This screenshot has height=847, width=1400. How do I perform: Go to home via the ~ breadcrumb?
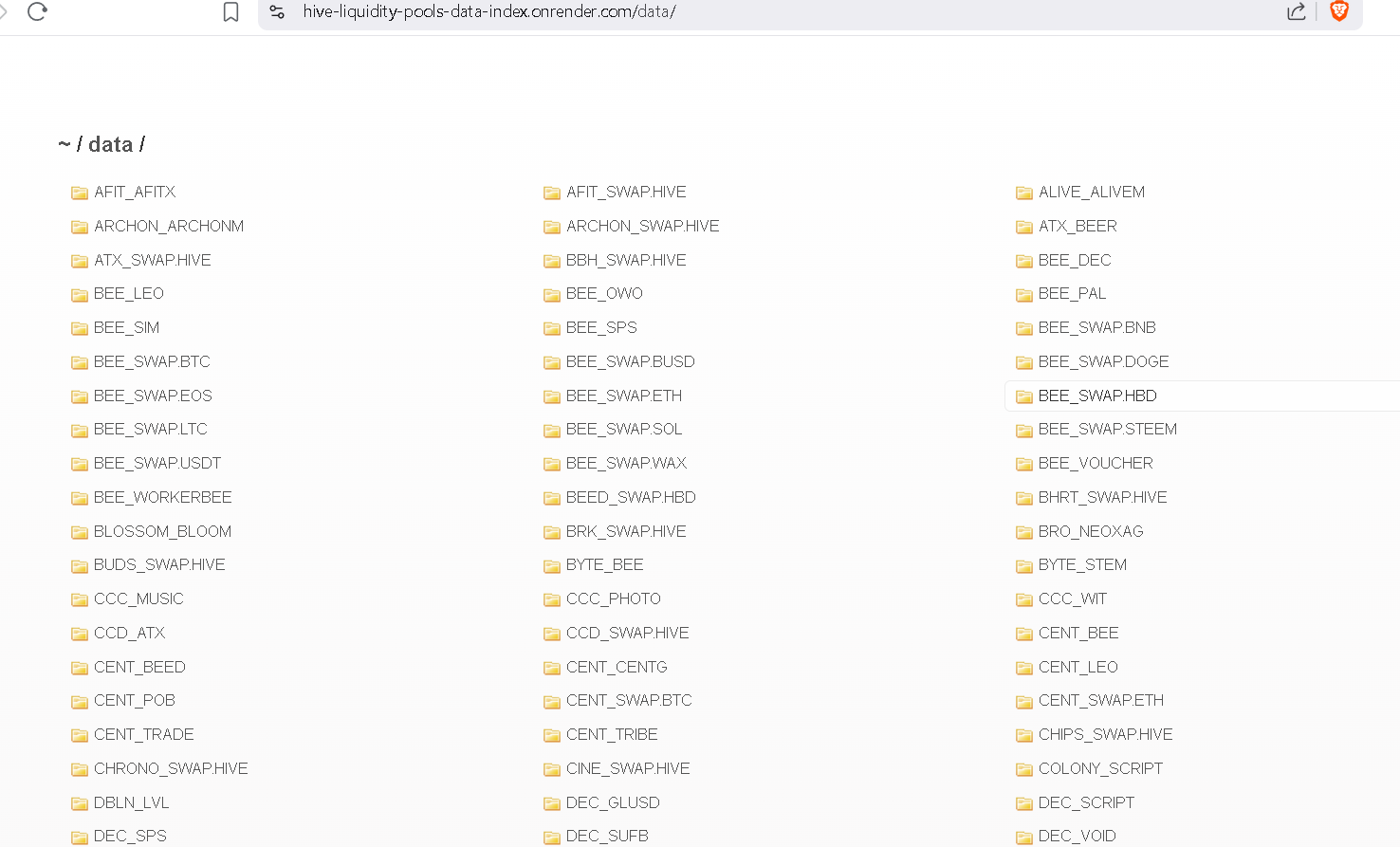click(x=64, y=144)
